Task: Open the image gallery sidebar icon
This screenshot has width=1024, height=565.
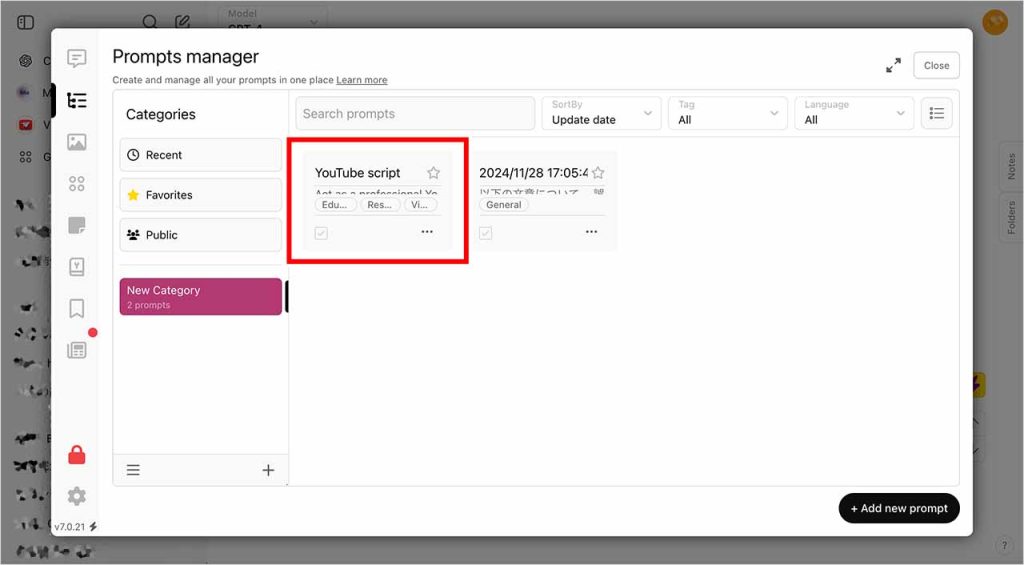Action: point(77,142)
